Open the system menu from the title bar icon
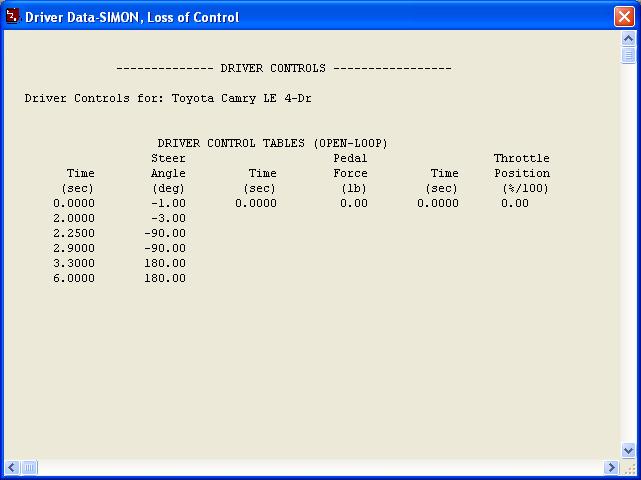Screen dimensions: 641x480 [x=13, y=16]
